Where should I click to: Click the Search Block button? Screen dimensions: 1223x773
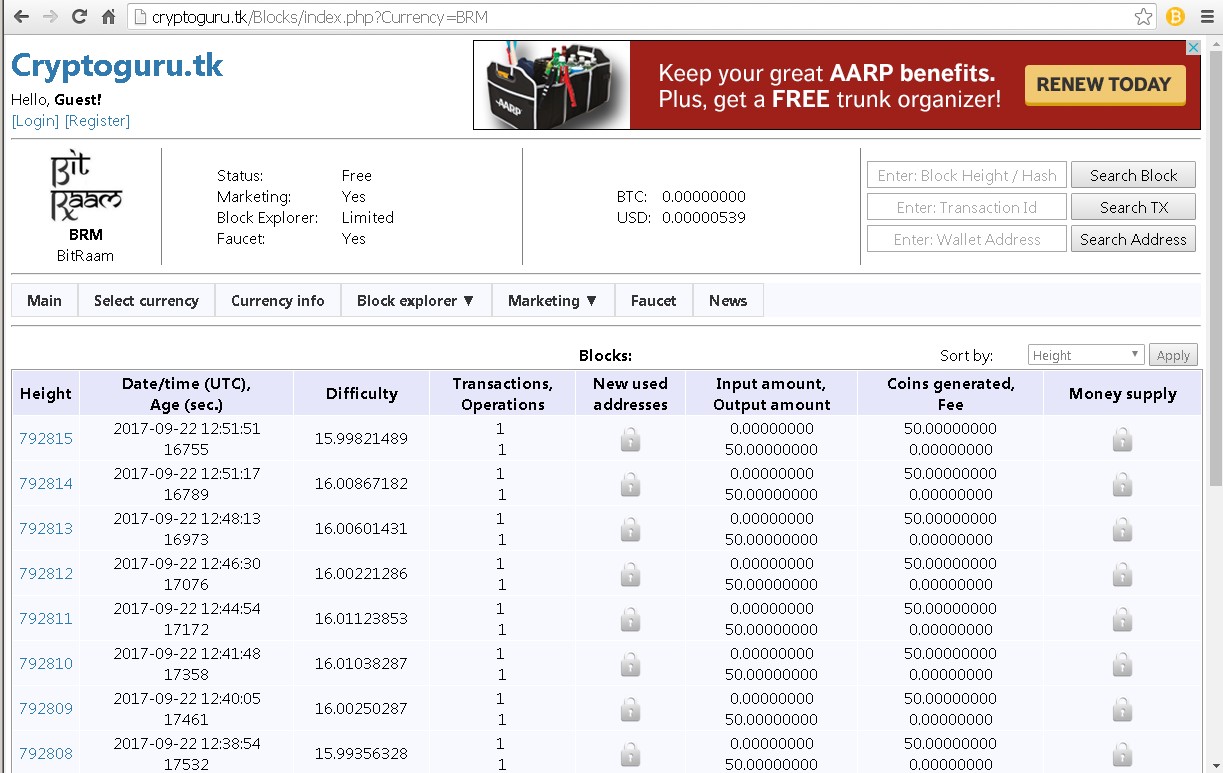pos(1133,175)
